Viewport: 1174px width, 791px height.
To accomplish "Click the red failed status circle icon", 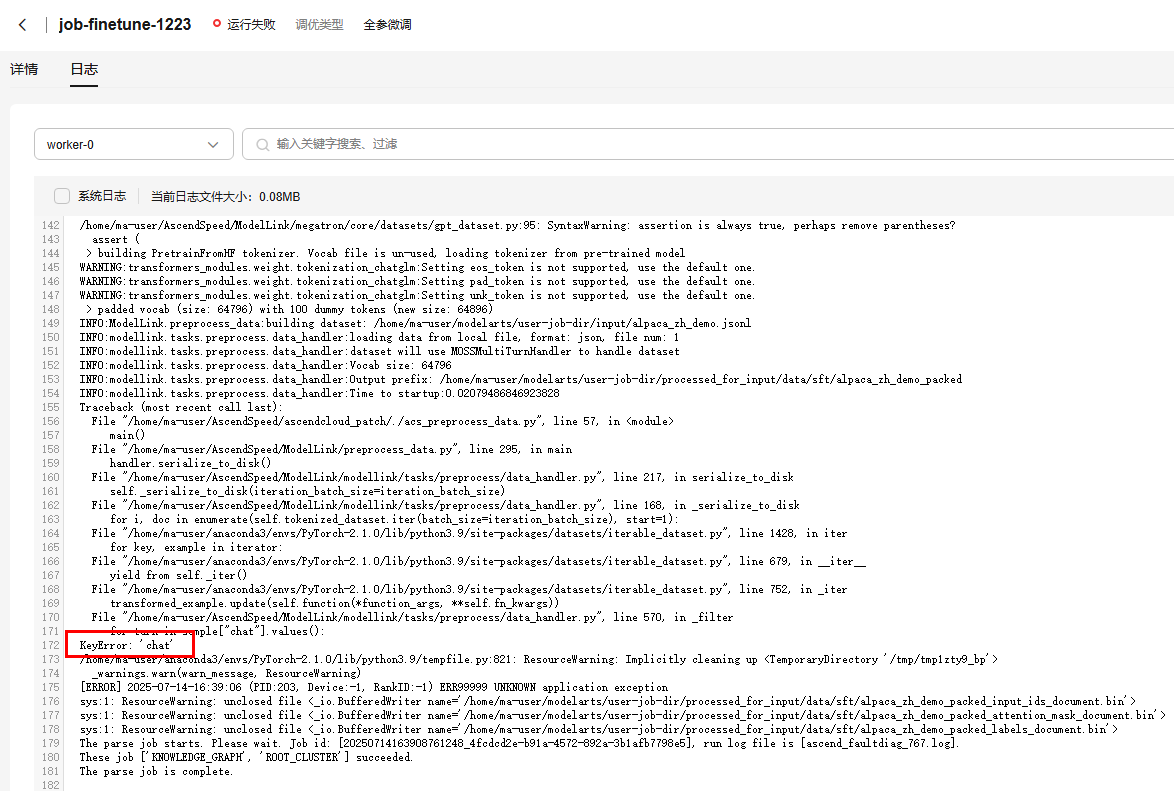I will [x=217, y=24].
